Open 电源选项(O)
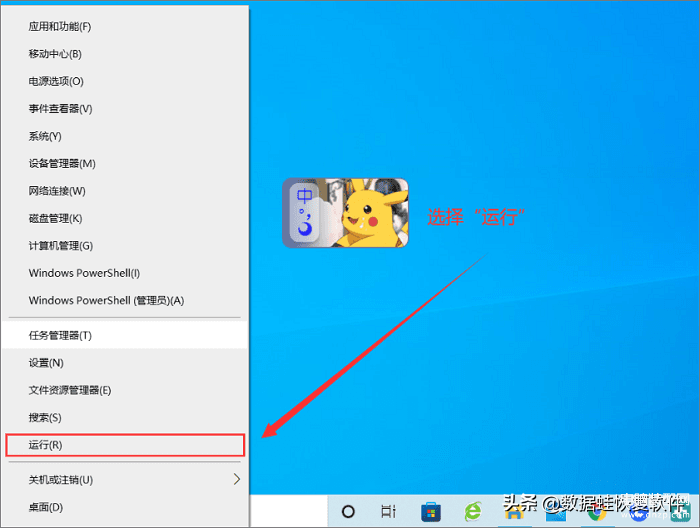The width and height of the screenshot is (700, 528). (125, 81)
